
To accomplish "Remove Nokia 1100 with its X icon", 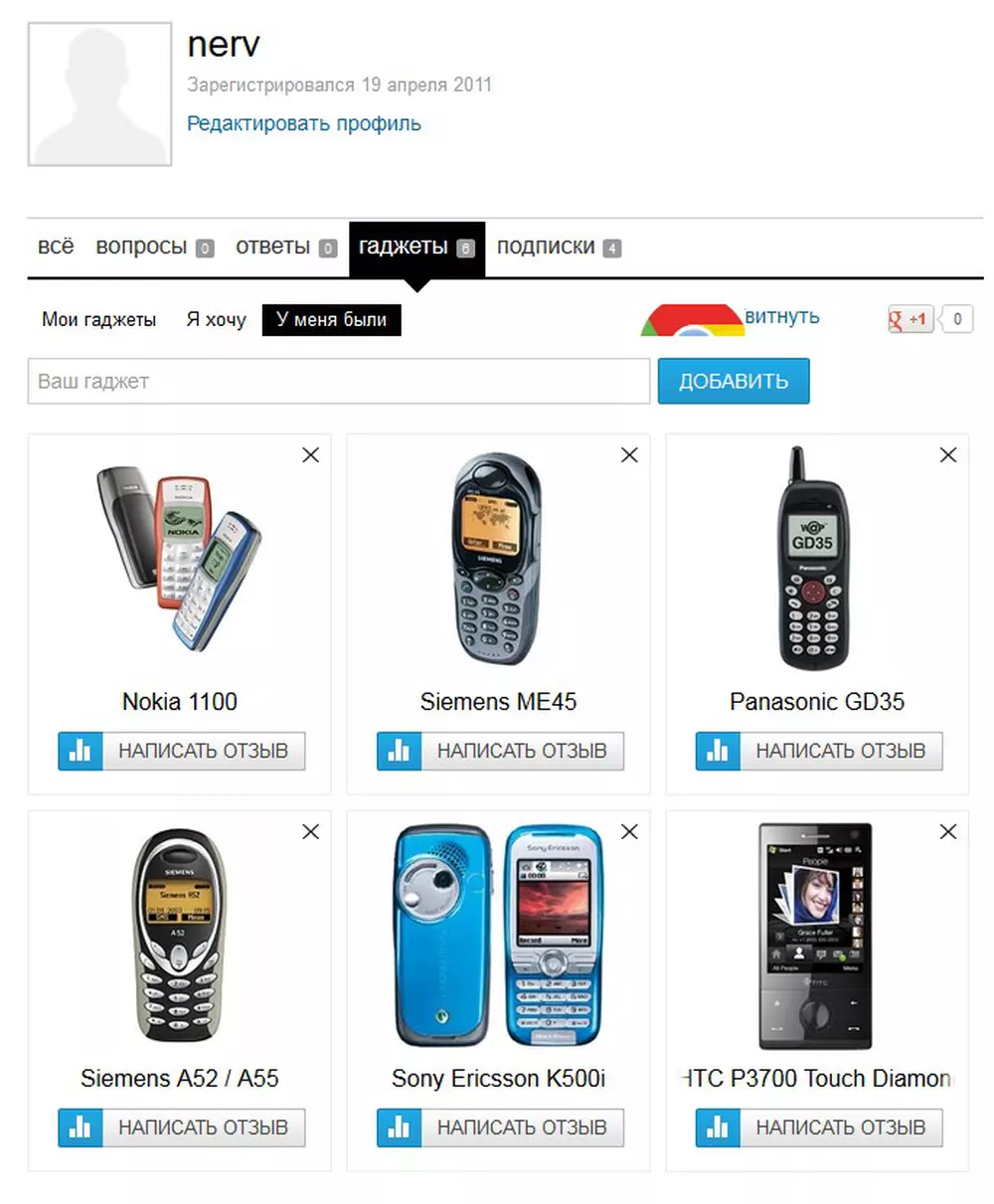I will coord(311,454).
